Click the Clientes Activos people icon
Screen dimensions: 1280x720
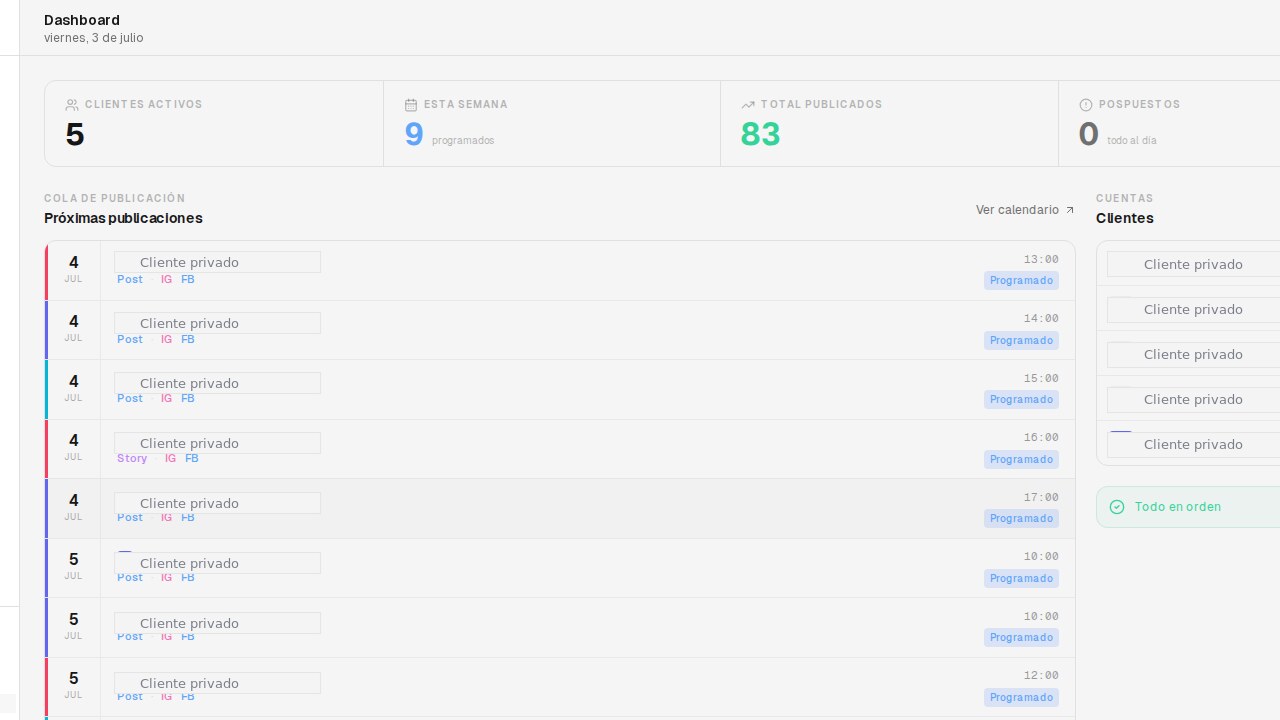(72, 105)
